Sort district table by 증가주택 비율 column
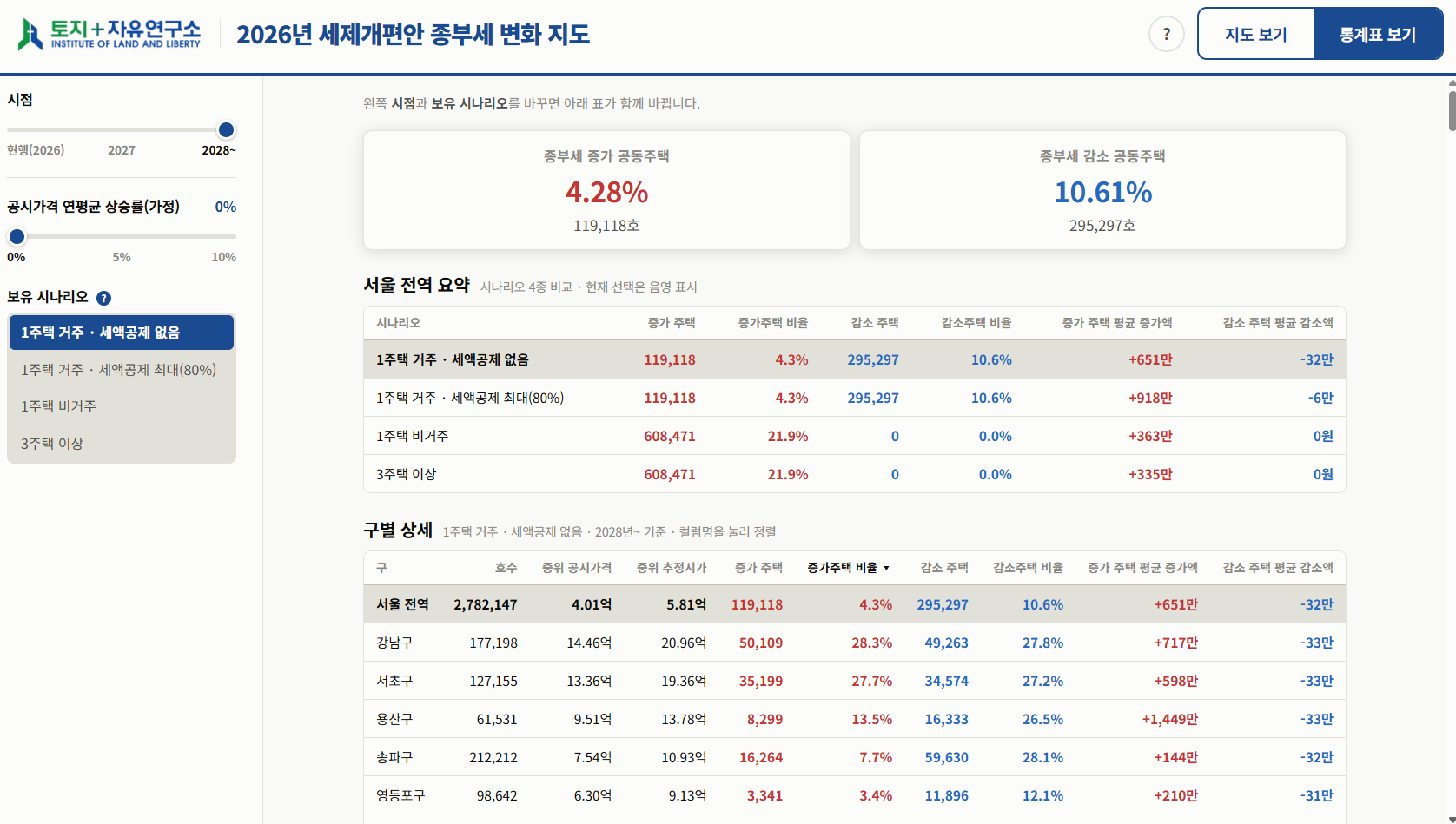 pyautogui.click(x=848, y=568)
